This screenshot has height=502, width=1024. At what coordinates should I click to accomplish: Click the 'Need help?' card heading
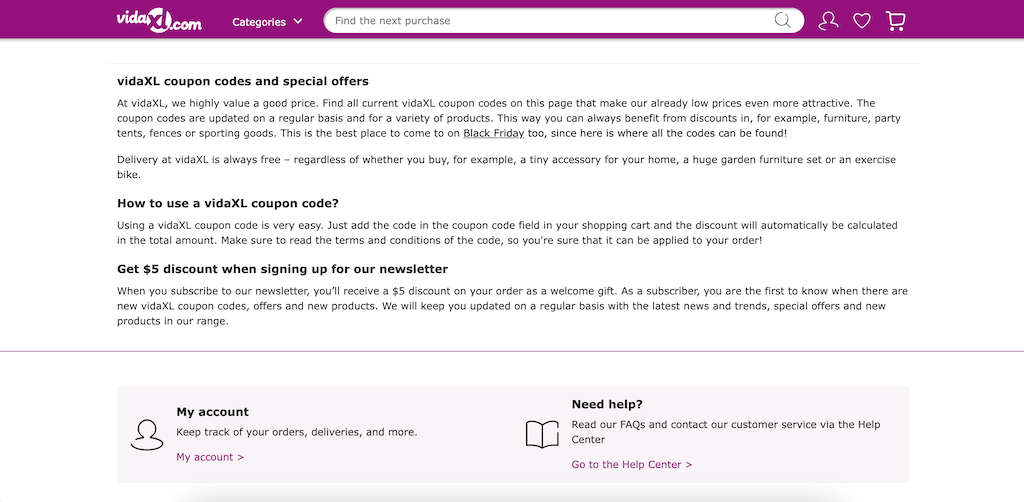(607, 404)
